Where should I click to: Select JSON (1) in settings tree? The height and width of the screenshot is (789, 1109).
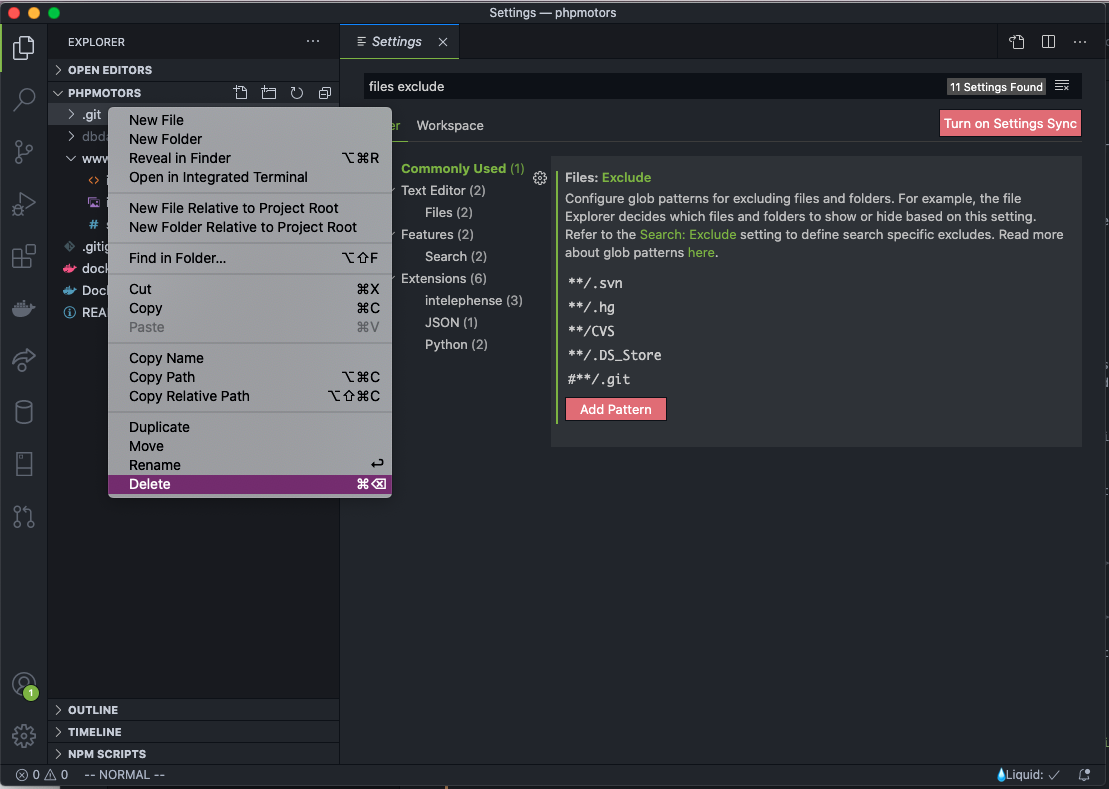(x=451, y=322)
